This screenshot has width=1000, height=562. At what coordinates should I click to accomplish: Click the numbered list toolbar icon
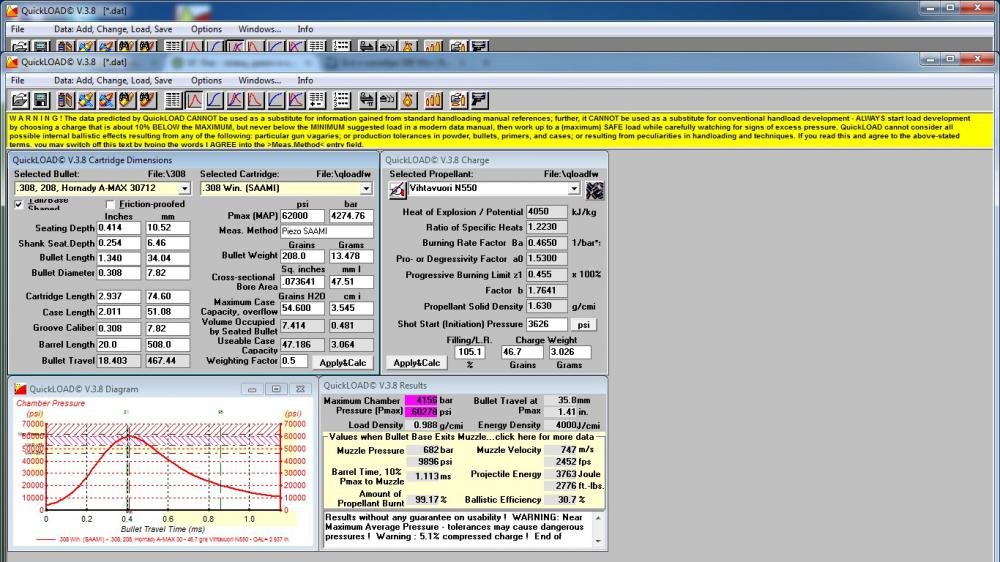(x=342, y=100)
